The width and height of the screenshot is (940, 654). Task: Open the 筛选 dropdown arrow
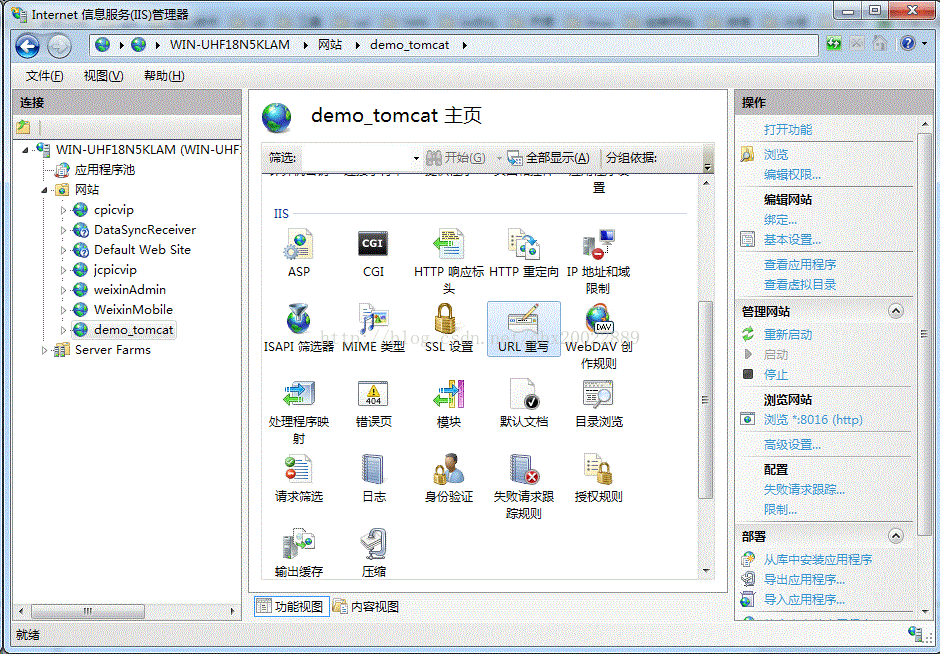point(415,158)
